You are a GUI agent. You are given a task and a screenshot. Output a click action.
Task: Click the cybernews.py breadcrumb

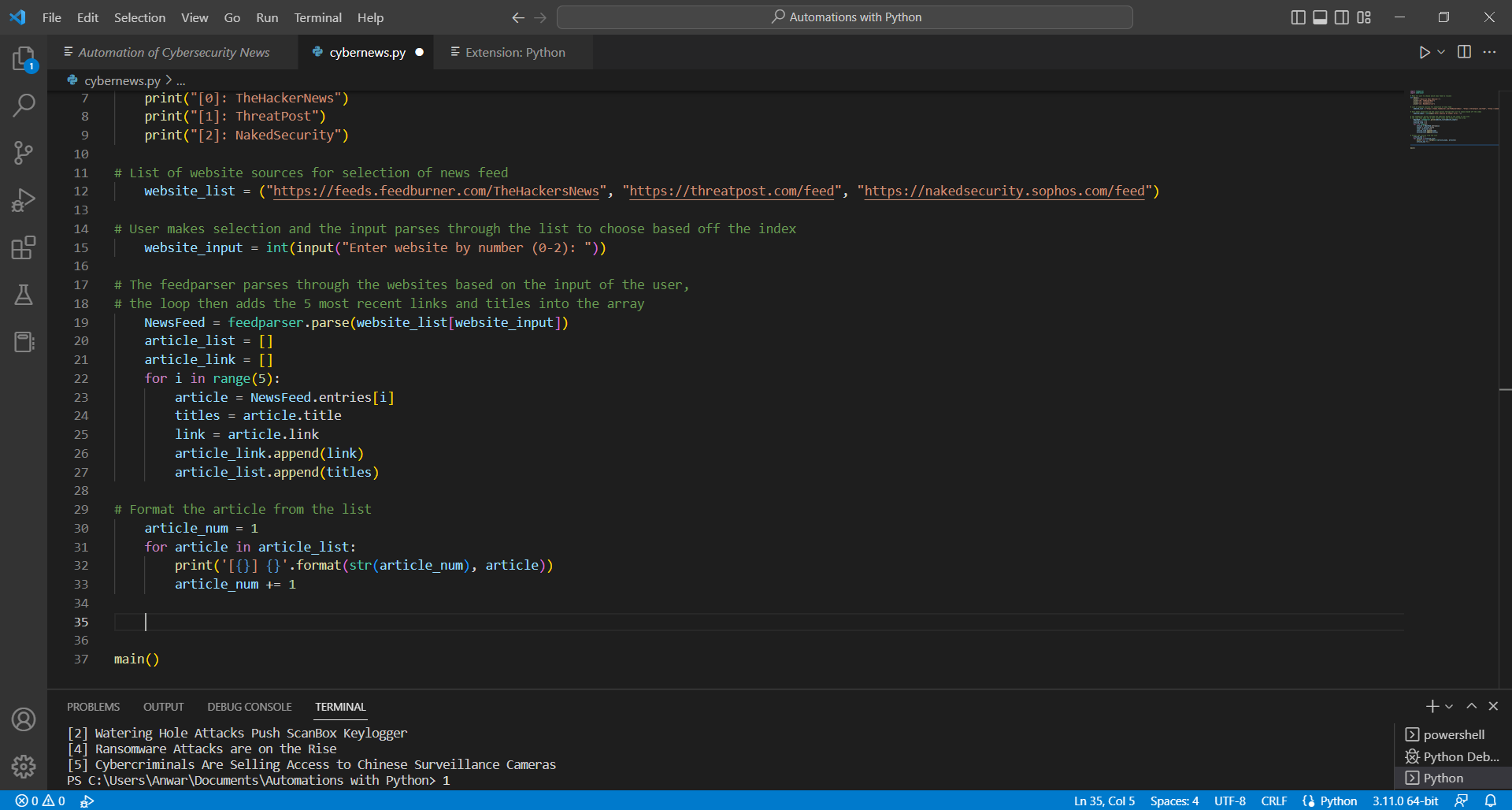click(x=121, y=80)
